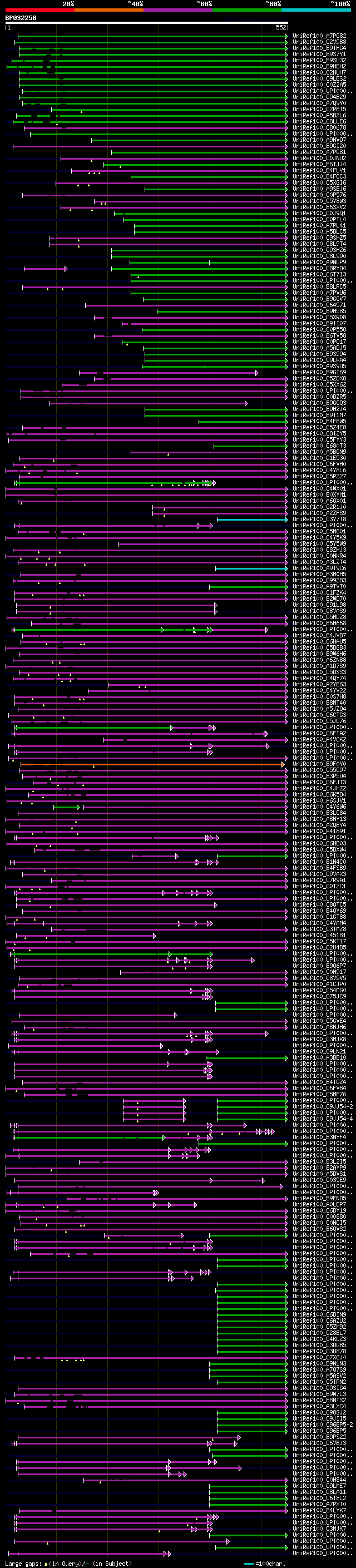This screenshot has width=356, height=1568.
Task: Select label UniRef100_B4JVB7
Action: click(319, 636)
